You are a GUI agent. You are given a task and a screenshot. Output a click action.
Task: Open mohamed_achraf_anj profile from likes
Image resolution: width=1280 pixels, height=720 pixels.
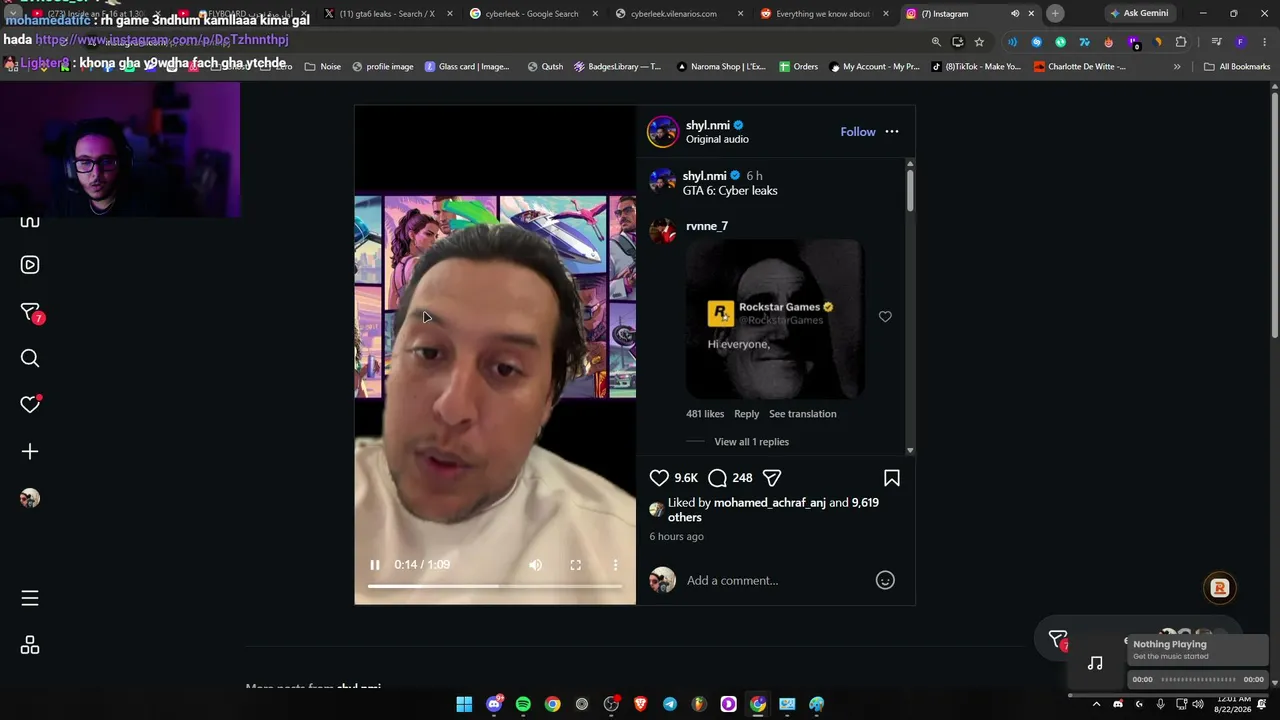pos(770,503)
